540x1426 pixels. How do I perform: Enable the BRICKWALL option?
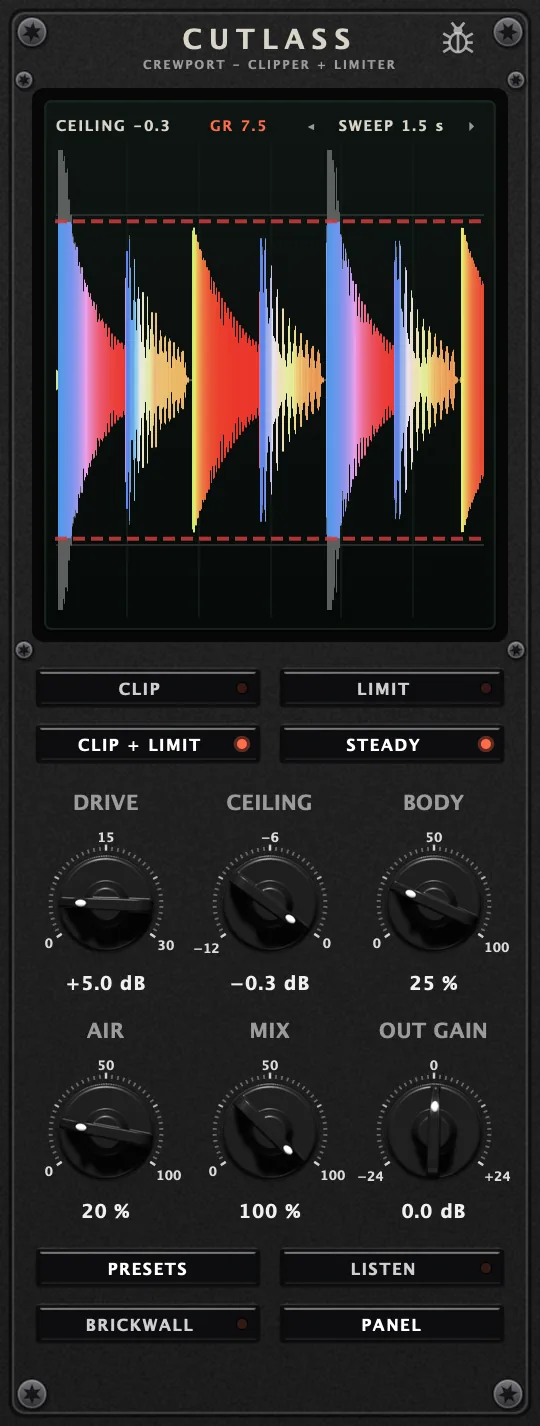click(x=148, y=1325)
